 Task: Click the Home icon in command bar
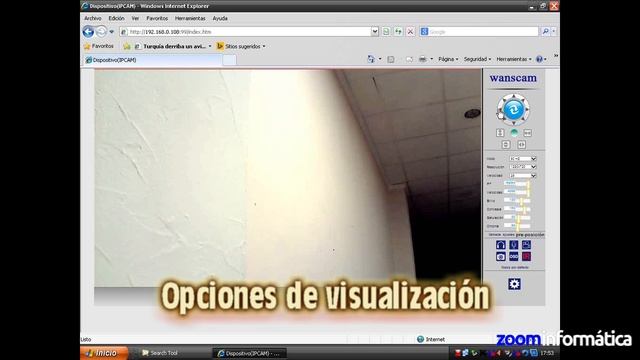(x=371, y=59)
